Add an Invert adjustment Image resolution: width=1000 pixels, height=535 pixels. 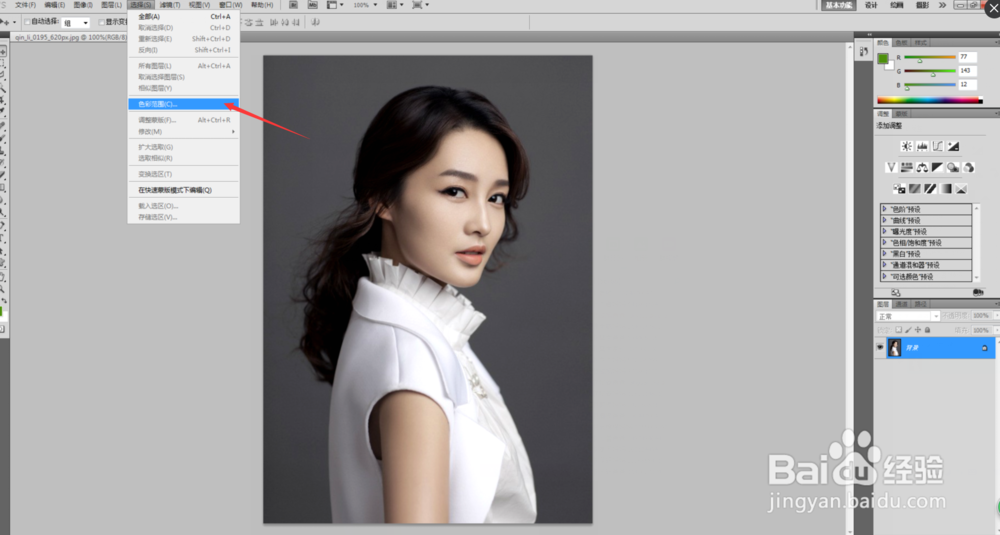(899, 189)
